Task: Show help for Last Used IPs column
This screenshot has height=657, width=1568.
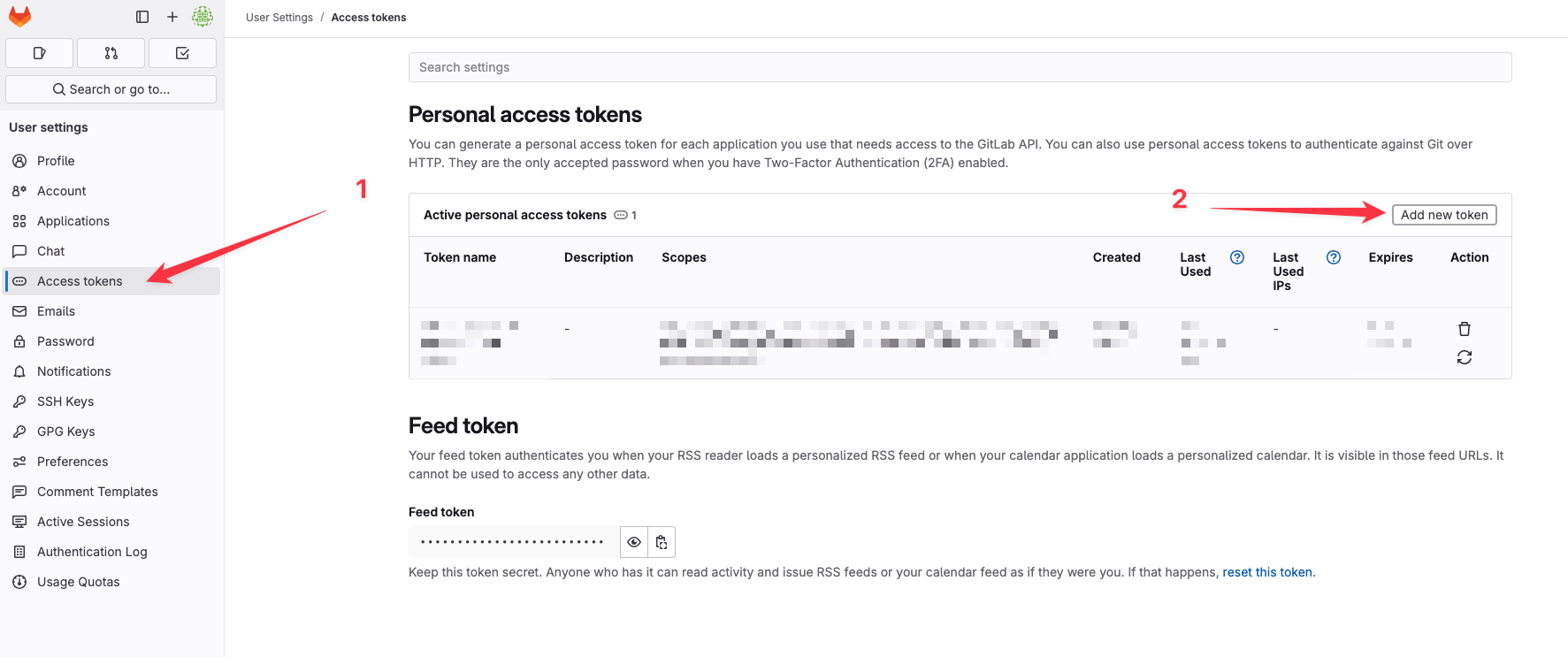Action: (1334, 257)
